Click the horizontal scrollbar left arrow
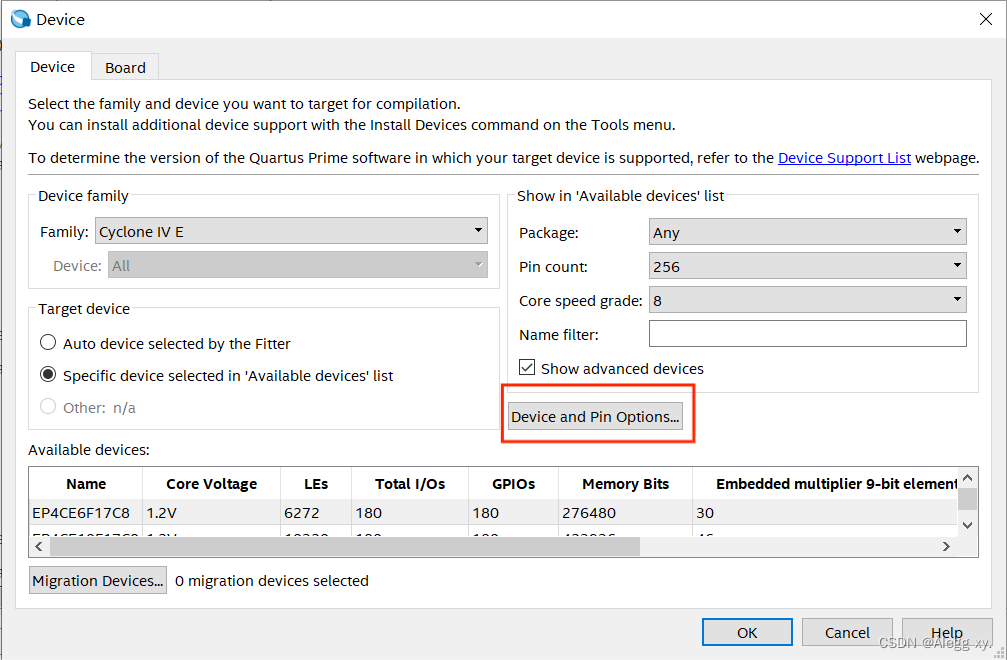The height and width of the screenshot is (660, 1007). tap(39, 546)
